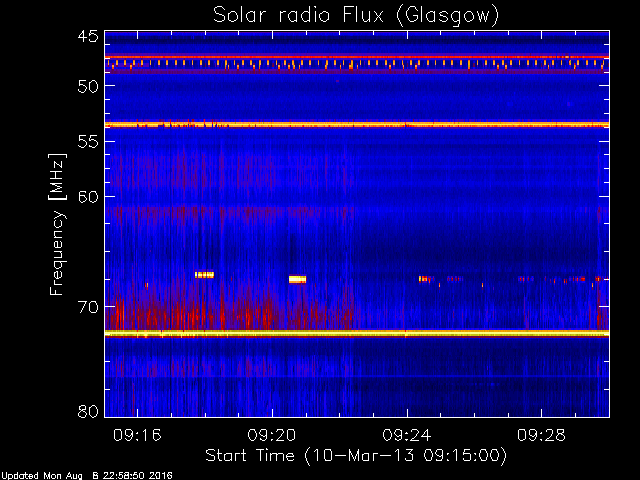Click the 'Solar radio Flux (Glasgow)' title
This screenshot has width=640, height=480.
(x=356, y=16)
